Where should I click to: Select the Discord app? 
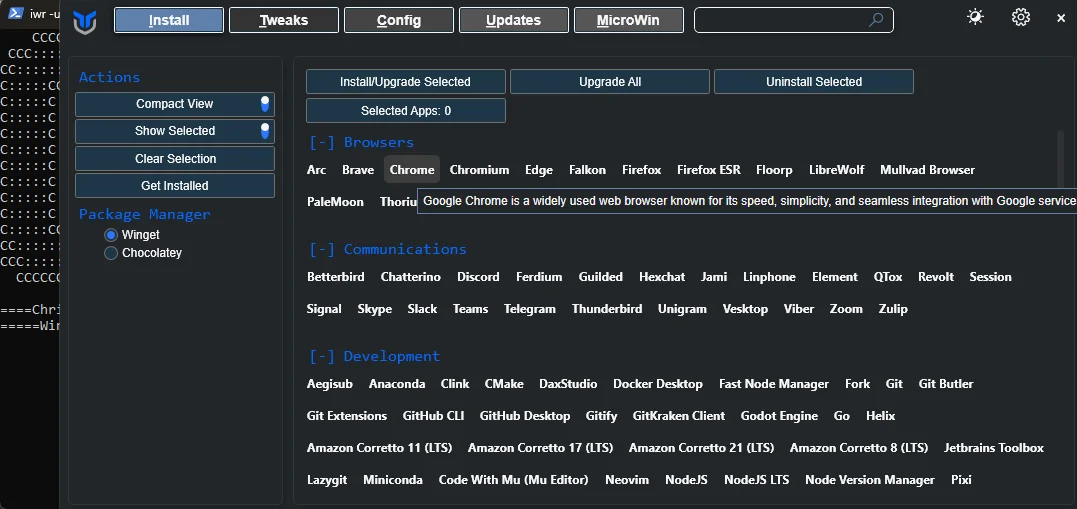click(478, 277)
